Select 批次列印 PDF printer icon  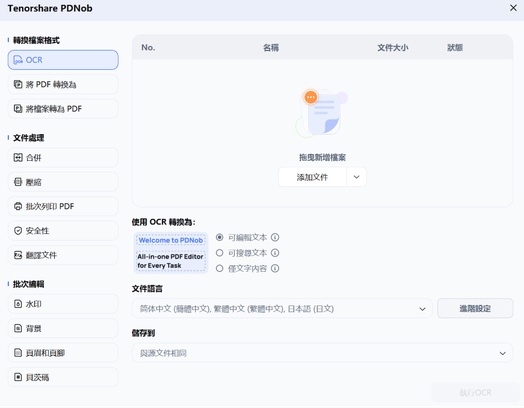pos(18,207)
